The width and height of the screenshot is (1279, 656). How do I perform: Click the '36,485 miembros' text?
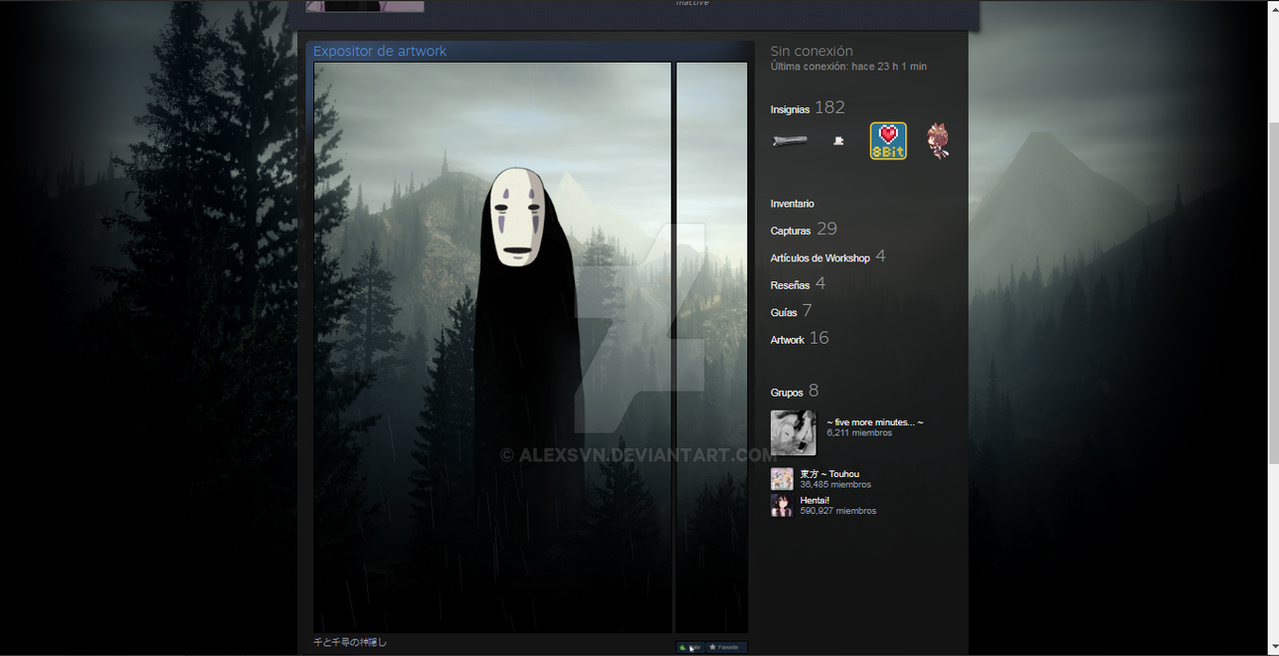pyautogui.click(x=835, y=485)
